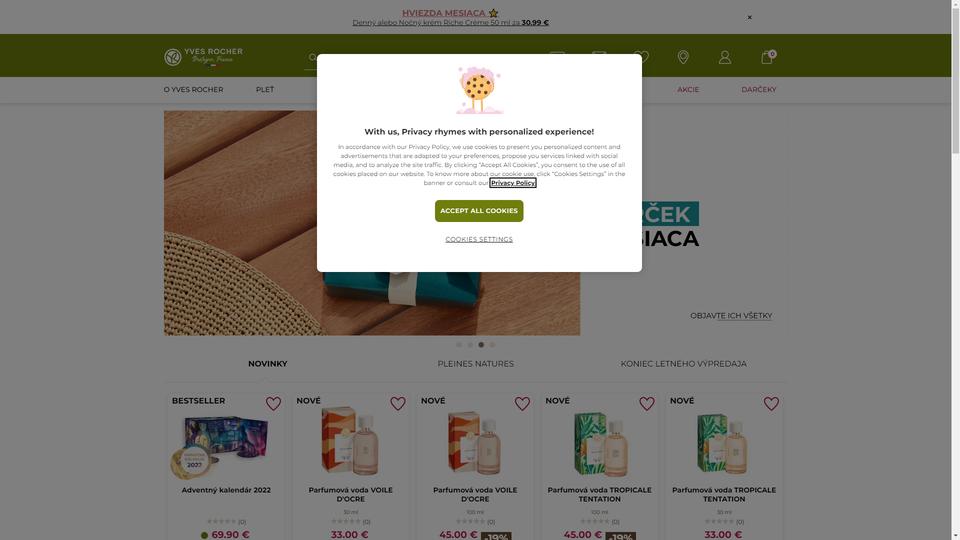Select the fourth carousel slide dot
960x540 pixels.
point(492,345)
